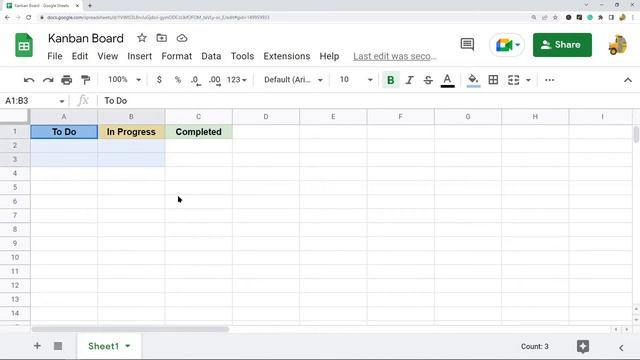Toggle Italic formatting

(409, 80)
